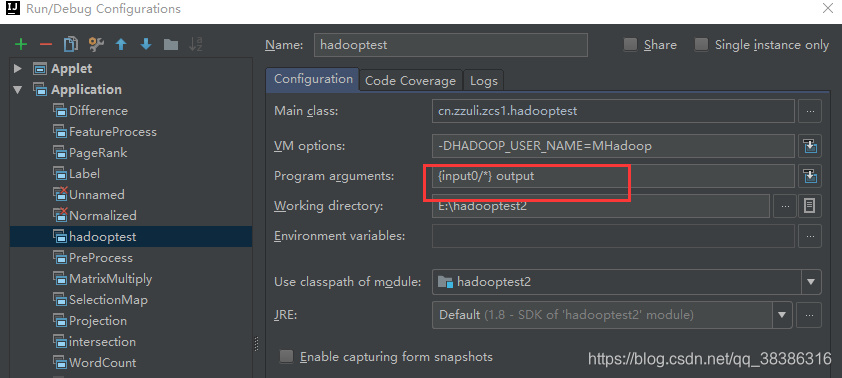Expand the VM options field editor
This screenshot has width=842, height=378.
[810, 146]
